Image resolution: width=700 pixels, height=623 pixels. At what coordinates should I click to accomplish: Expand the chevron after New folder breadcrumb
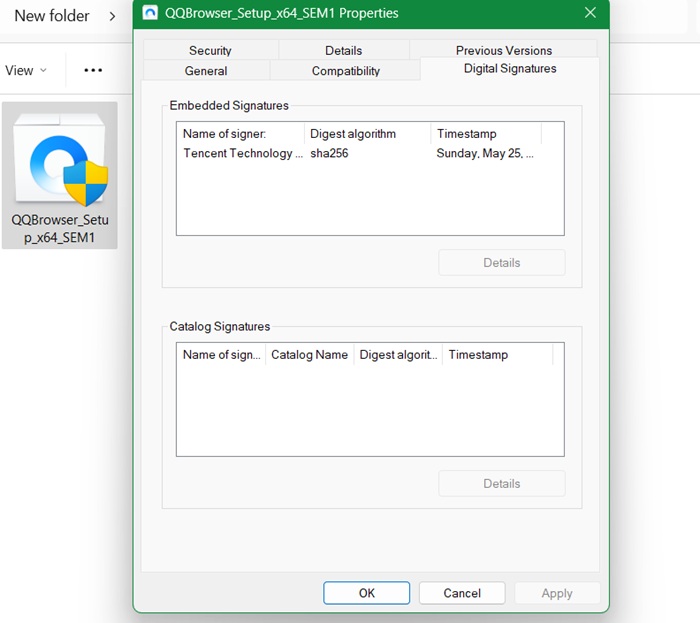click(112, 17)
